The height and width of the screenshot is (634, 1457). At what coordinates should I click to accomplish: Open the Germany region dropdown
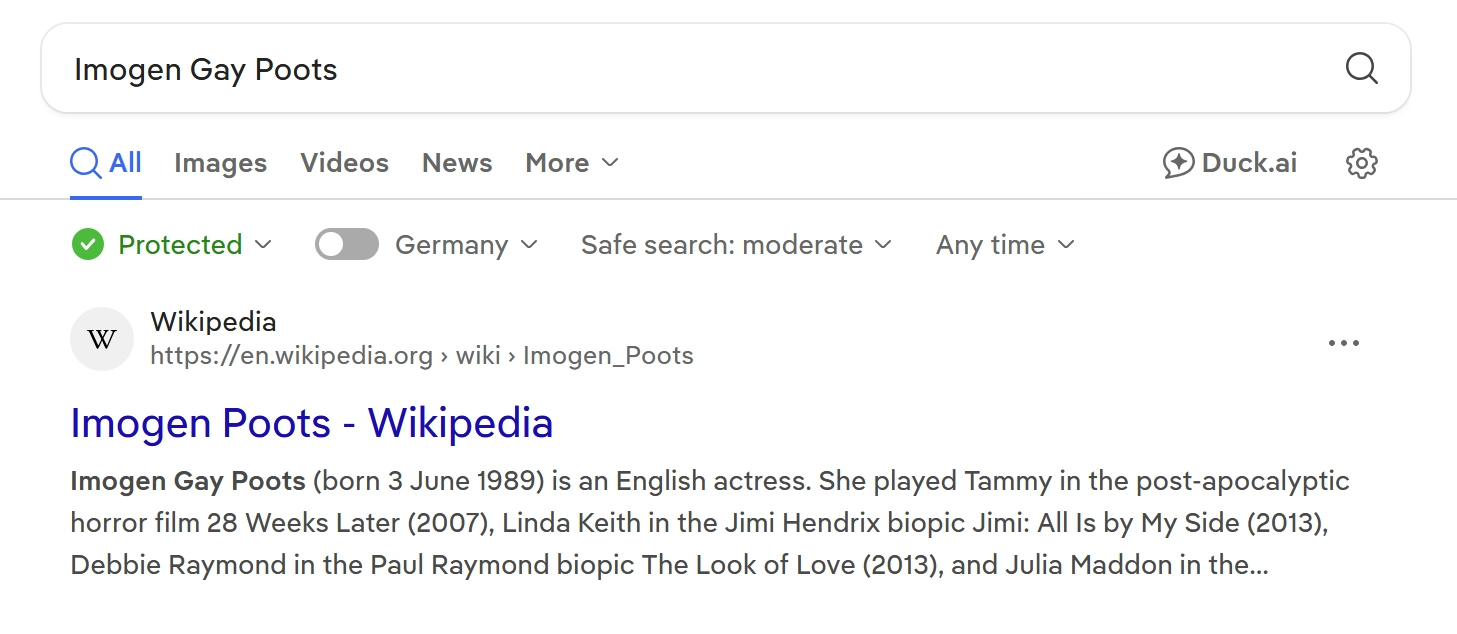[x=466, y=245]
